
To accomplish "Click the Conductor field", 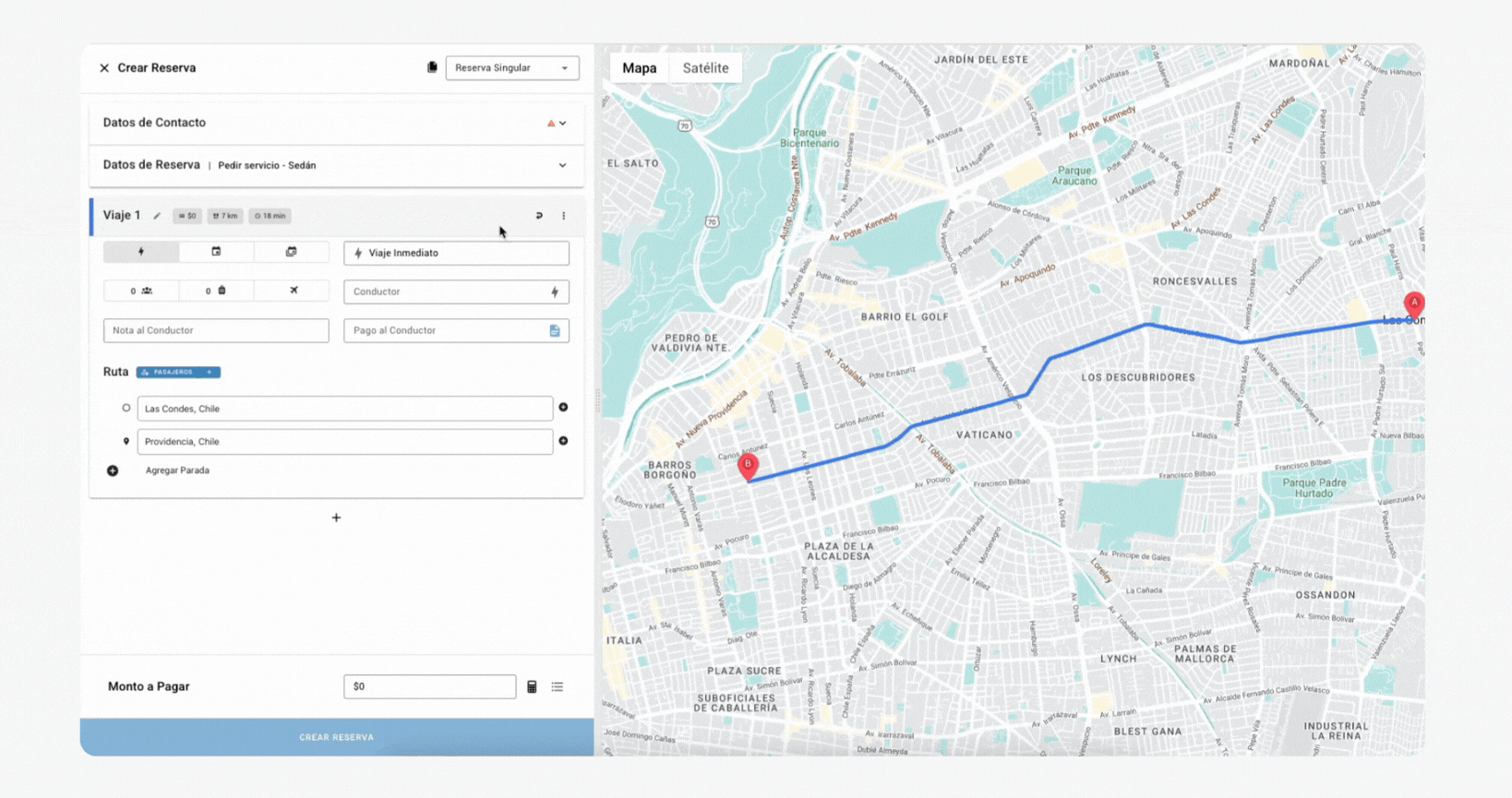I will [x=456, y=292].
